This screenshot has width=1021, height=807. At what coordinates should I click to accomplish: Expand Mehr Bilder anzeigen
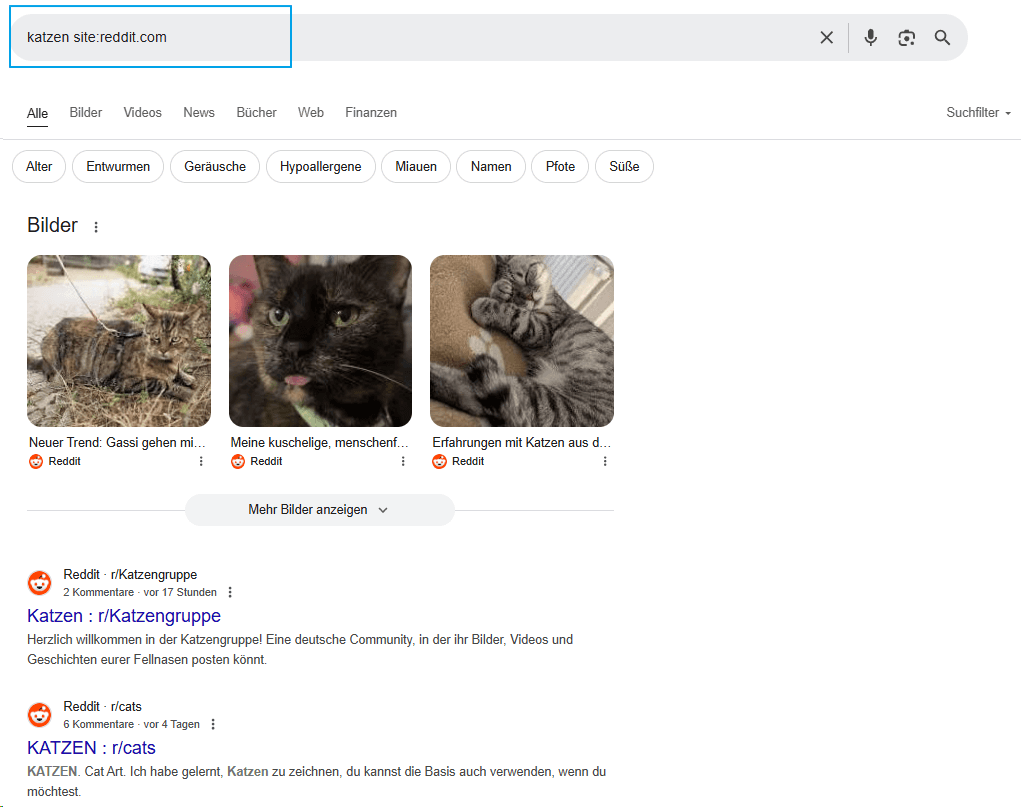point(319,510)
